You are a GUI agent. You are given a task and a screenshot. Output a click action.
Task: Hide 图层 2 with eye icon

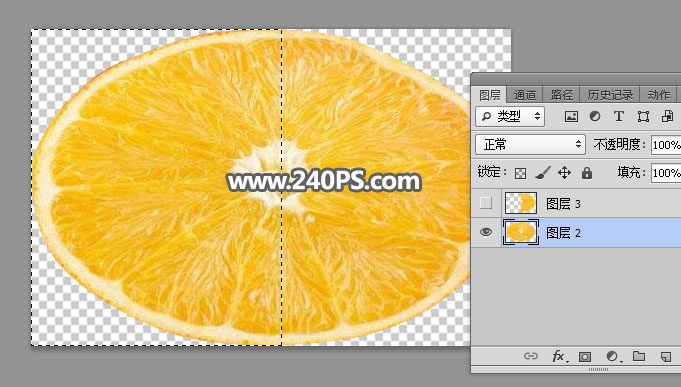[x=486, y=232]
